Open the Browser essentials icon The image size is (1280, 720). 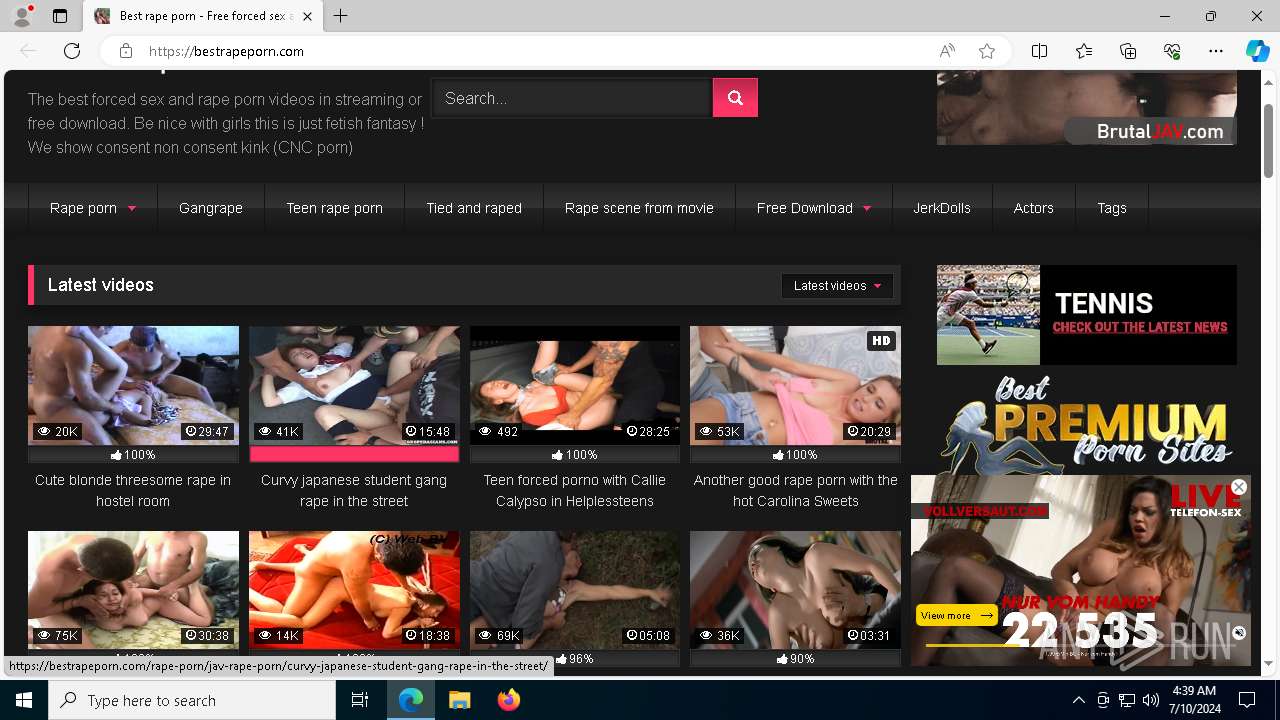tap(1172, 51)
